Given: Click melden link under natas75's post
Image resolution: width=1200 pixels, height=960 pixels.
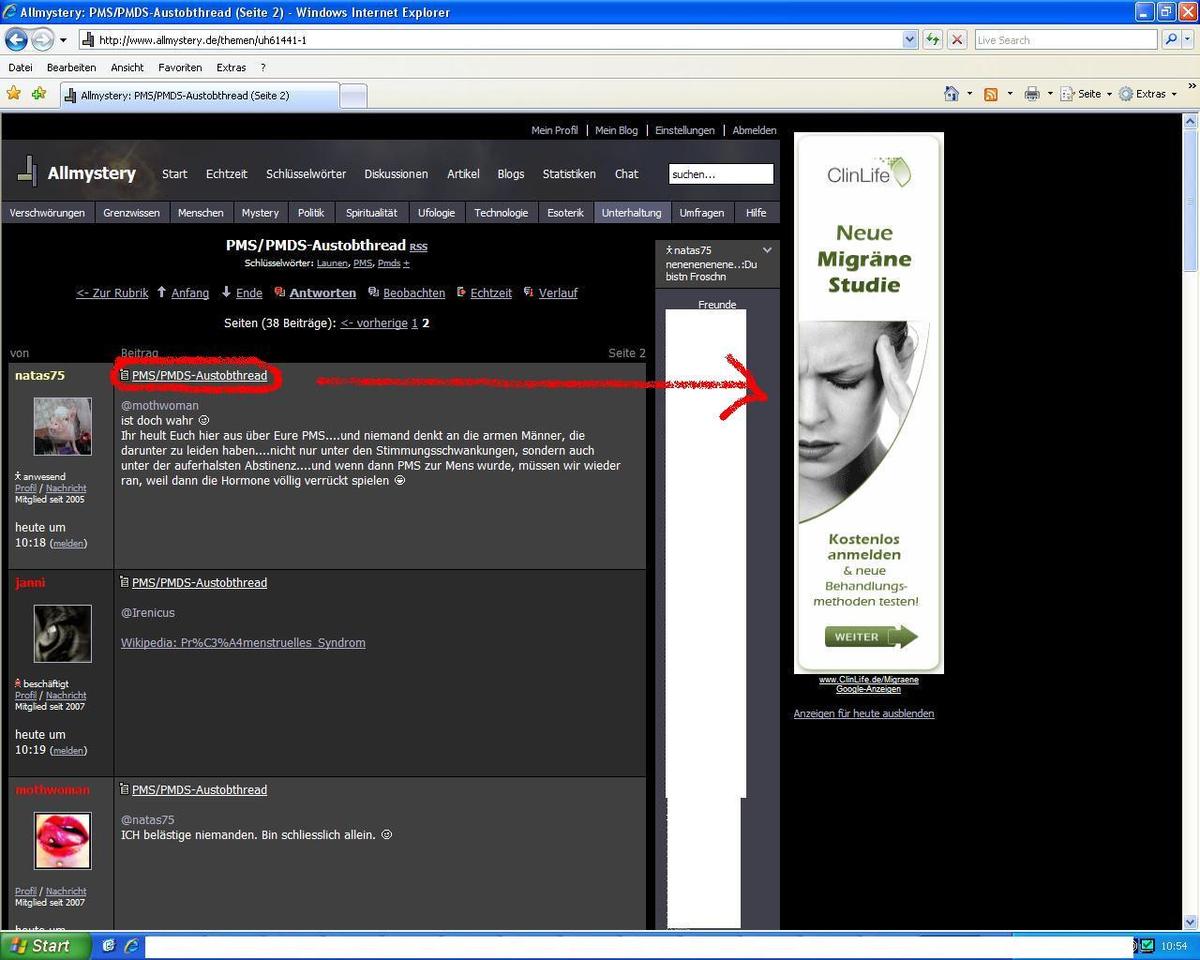Looking at the screenshot, I should (x=68, y=543).
